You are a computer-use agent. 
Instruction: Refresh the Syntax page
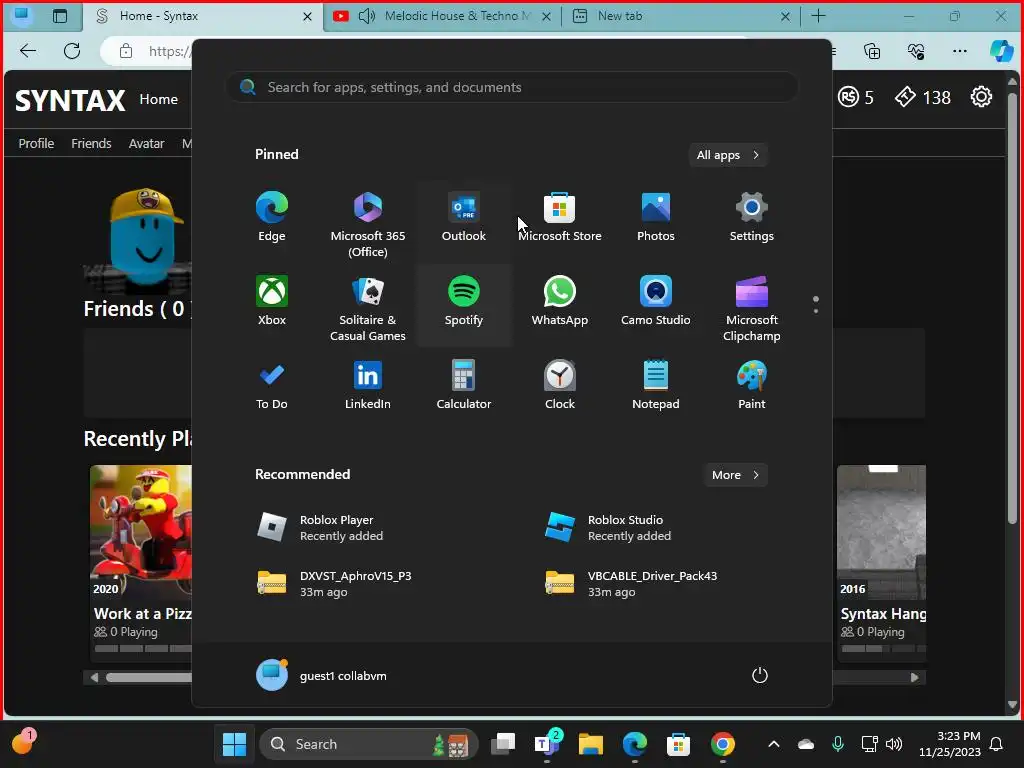(x=72, y=51)
